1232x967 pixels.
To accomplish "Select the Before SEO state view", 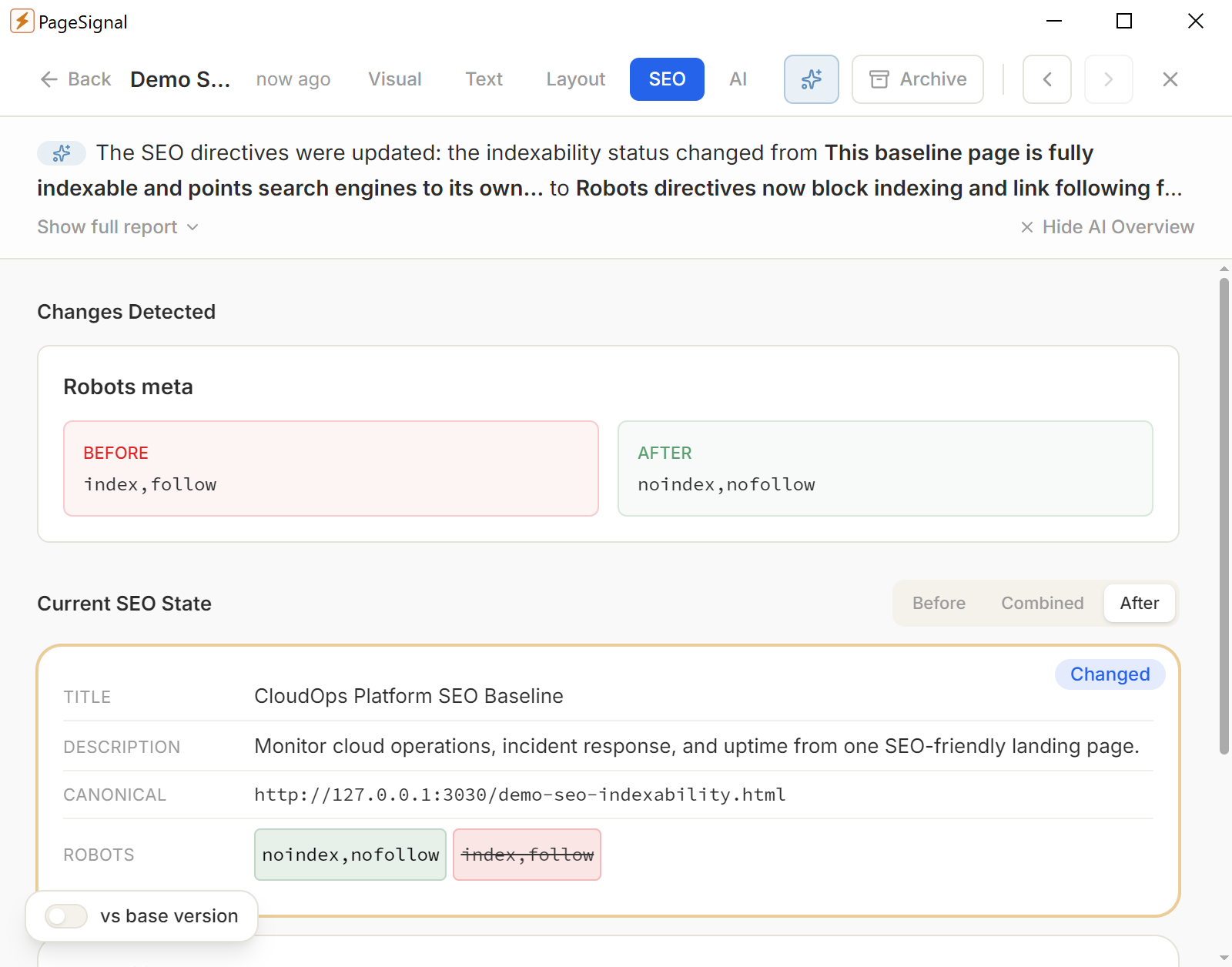I will point(939,603).
